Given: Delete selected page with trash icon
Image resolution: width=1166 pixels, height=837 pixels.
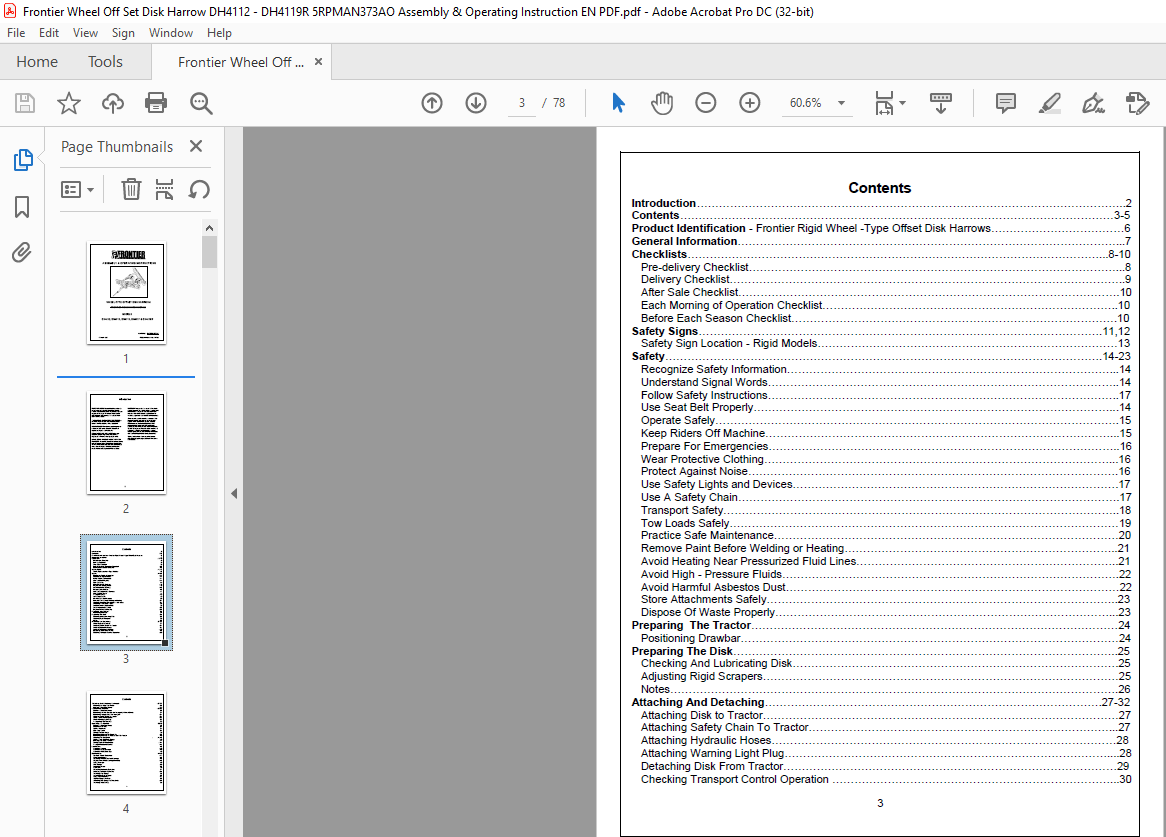Looking at the screenshot, I should [x=131, y=190].
